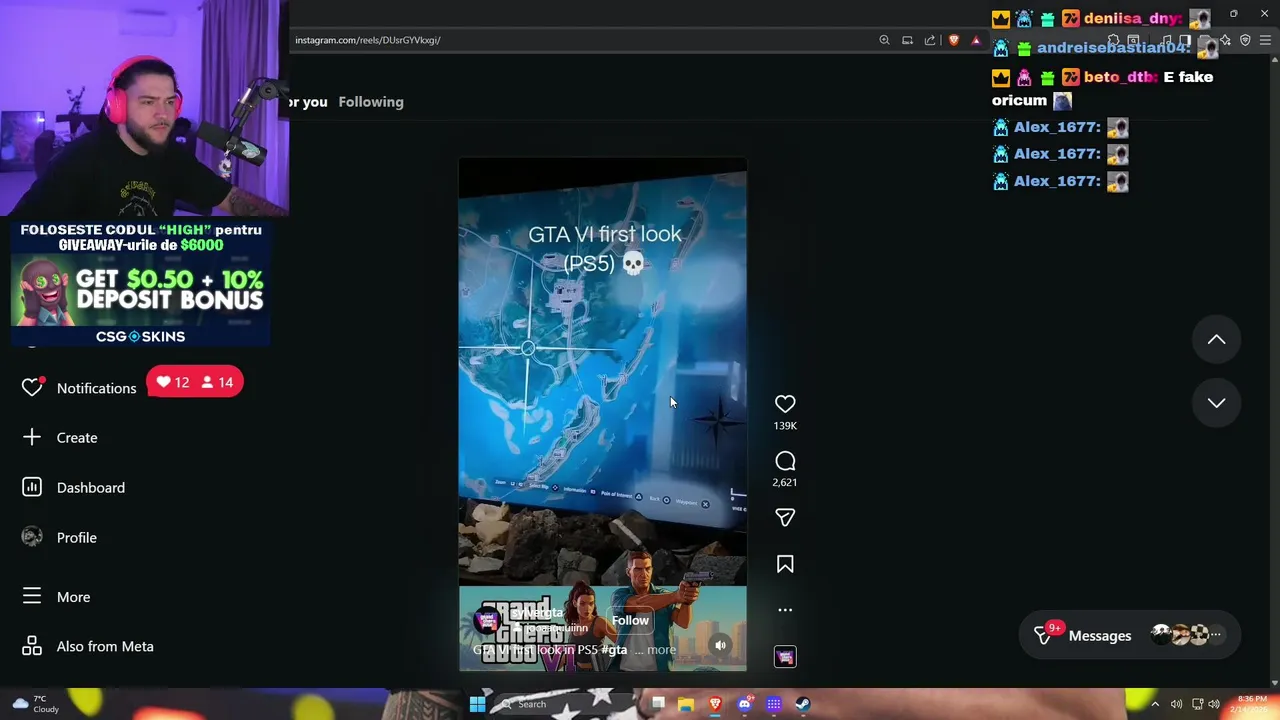Open Notifications in Instagram sidebar
Screen dimensions: 1280x720
point(80,388)
